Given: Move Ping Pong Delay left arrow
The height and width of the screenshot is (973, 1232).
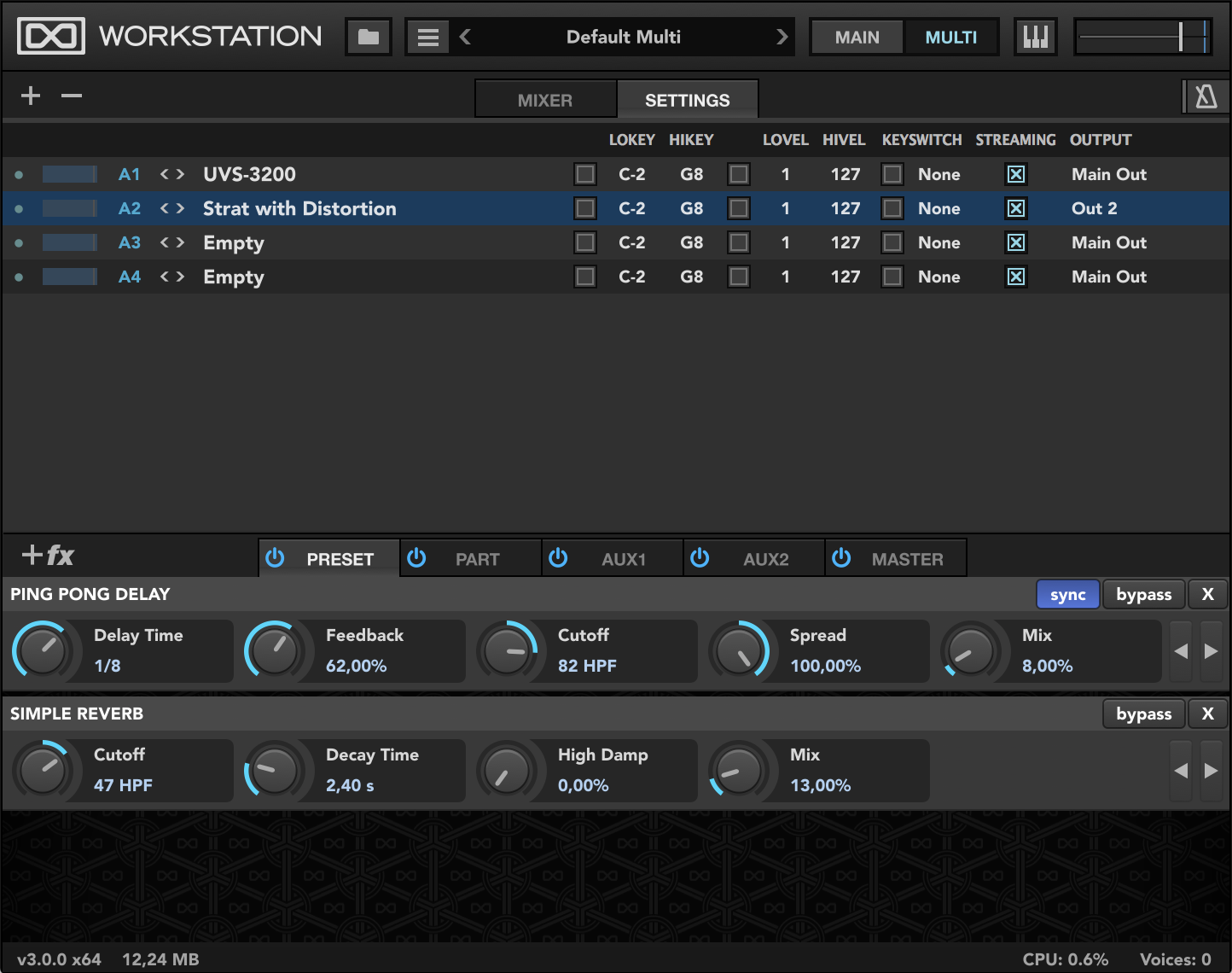Looking at the screenshot, I should tap(1181, 651).
